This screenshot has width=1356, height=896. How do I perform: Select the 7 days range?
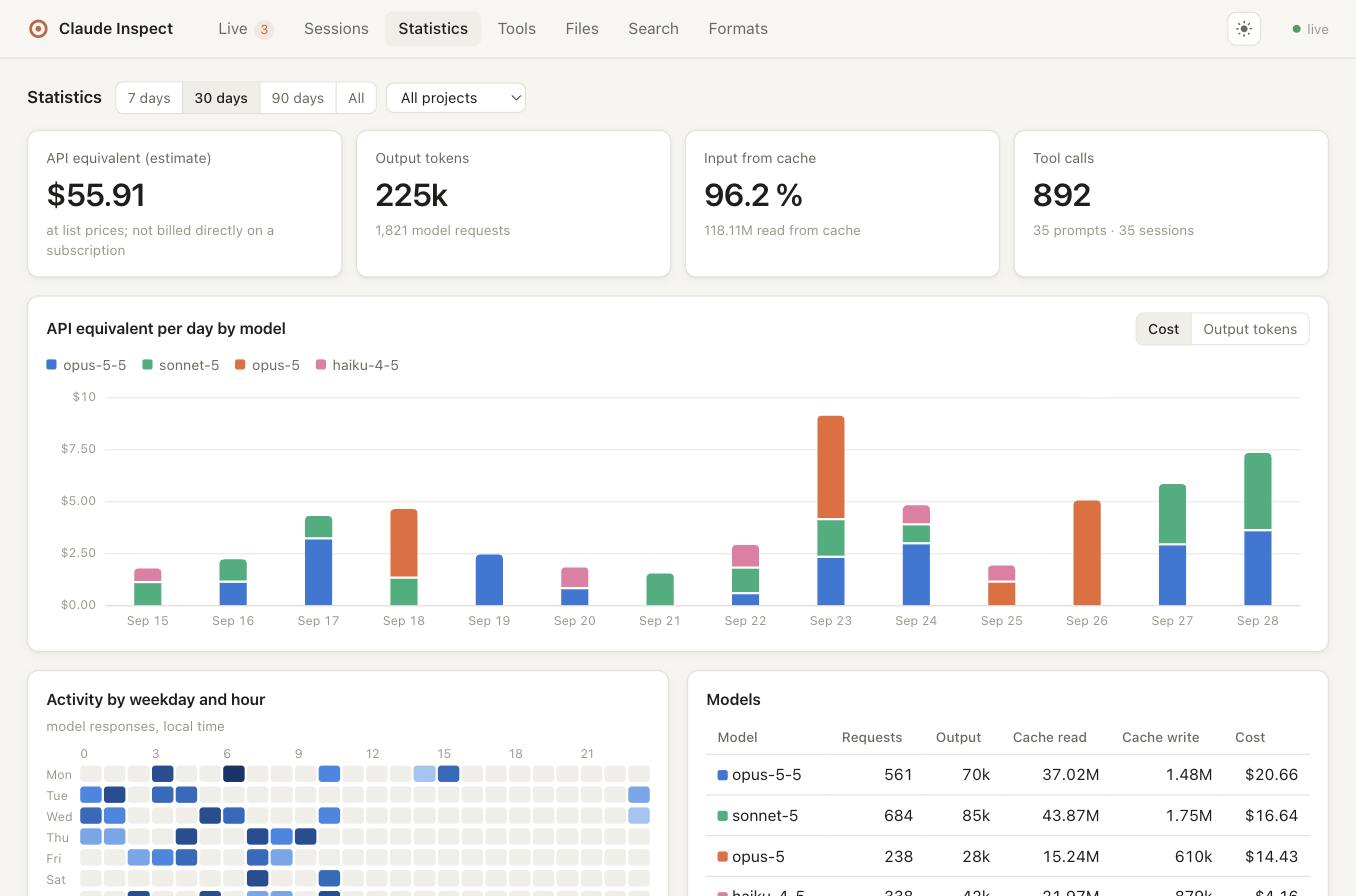coord(149,98)
